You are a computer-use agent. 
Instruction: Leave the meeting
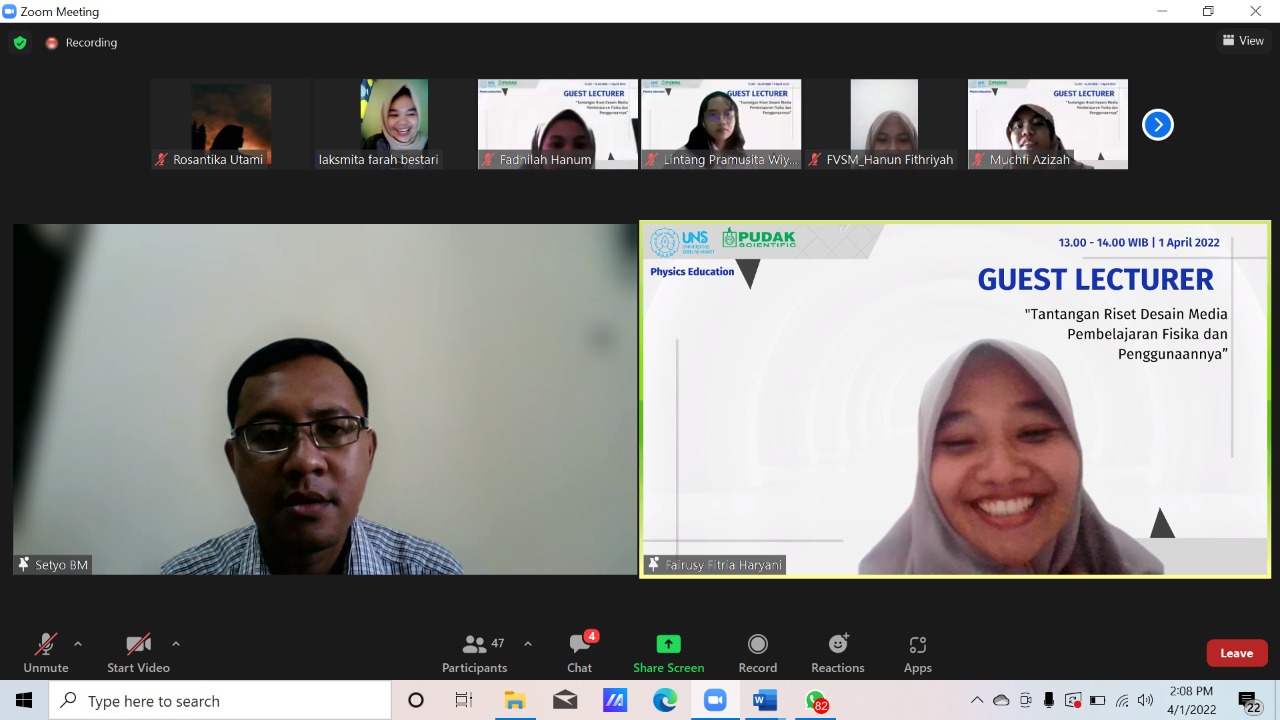[x=1236, y=653]
